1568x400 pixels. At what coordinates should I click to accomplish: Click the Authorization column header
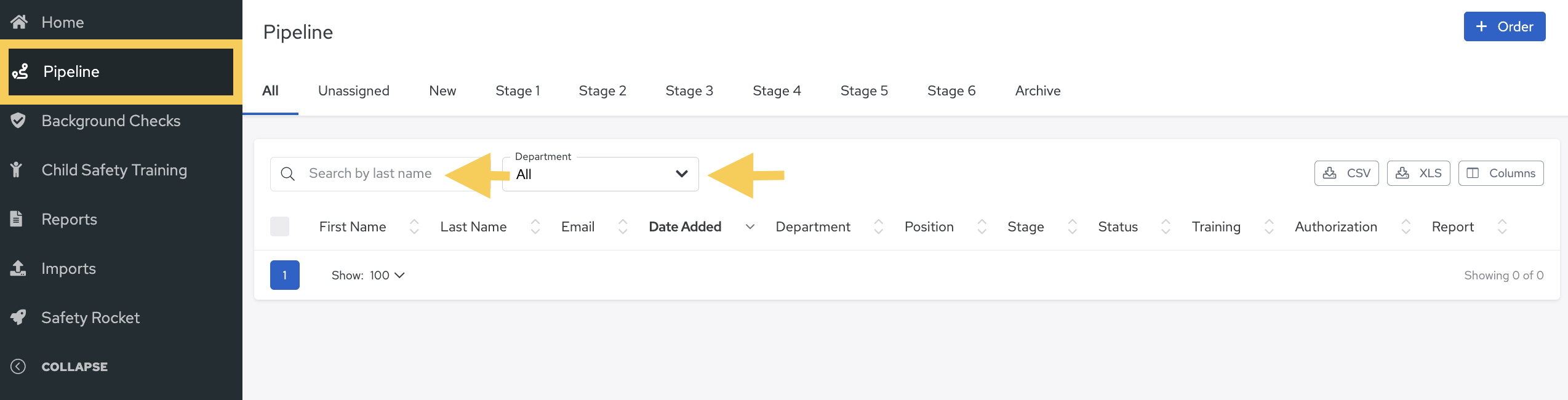pos(1336,227)
